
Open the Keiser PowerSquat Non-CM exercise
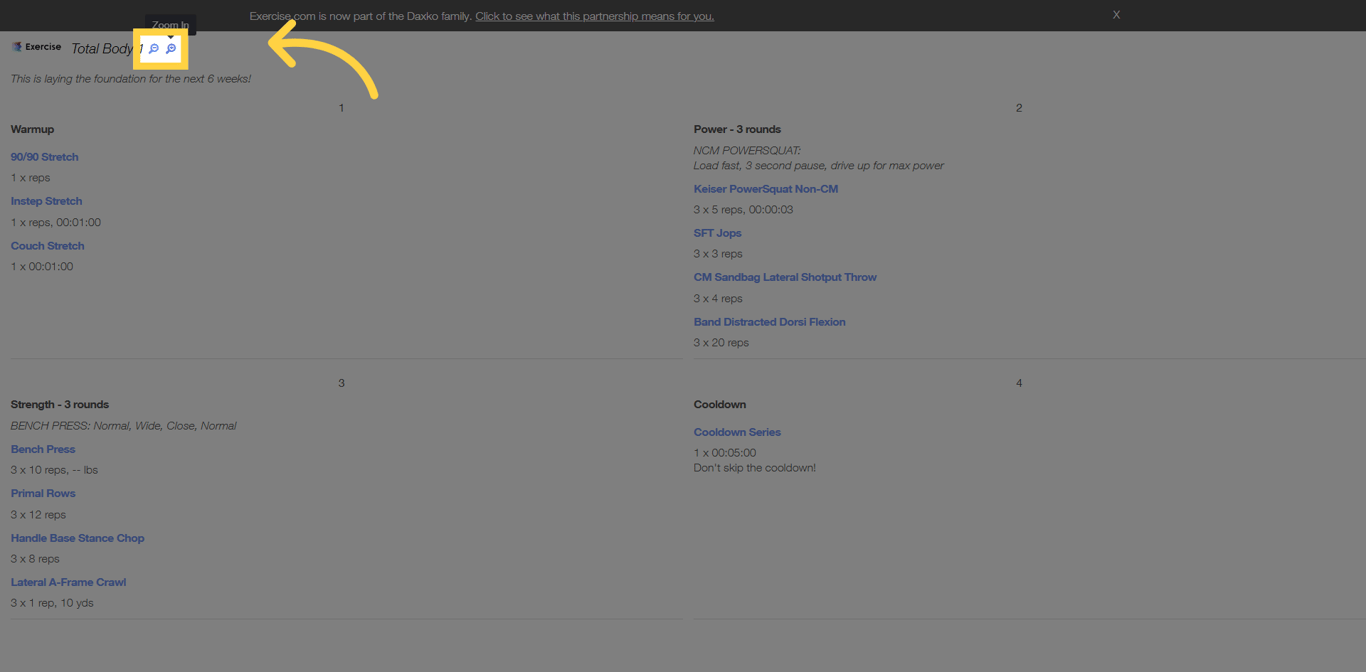766,188
